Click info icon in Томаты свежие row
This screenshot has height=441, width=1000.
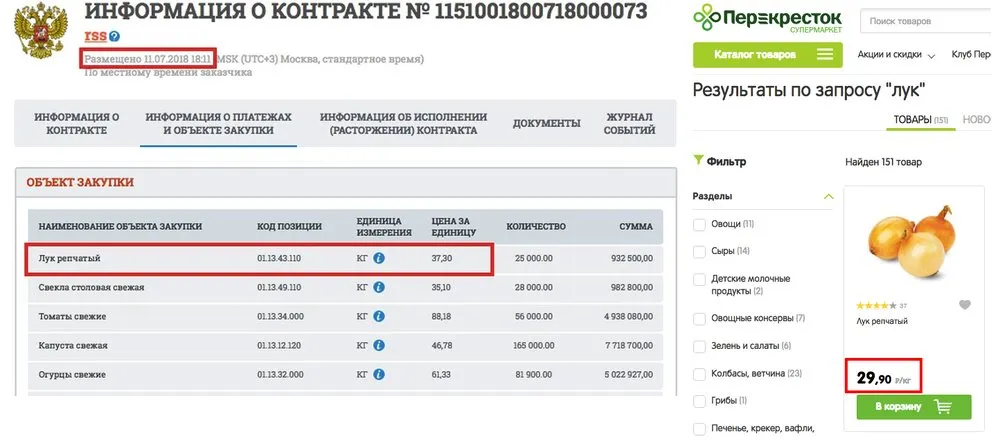(379, 316)
